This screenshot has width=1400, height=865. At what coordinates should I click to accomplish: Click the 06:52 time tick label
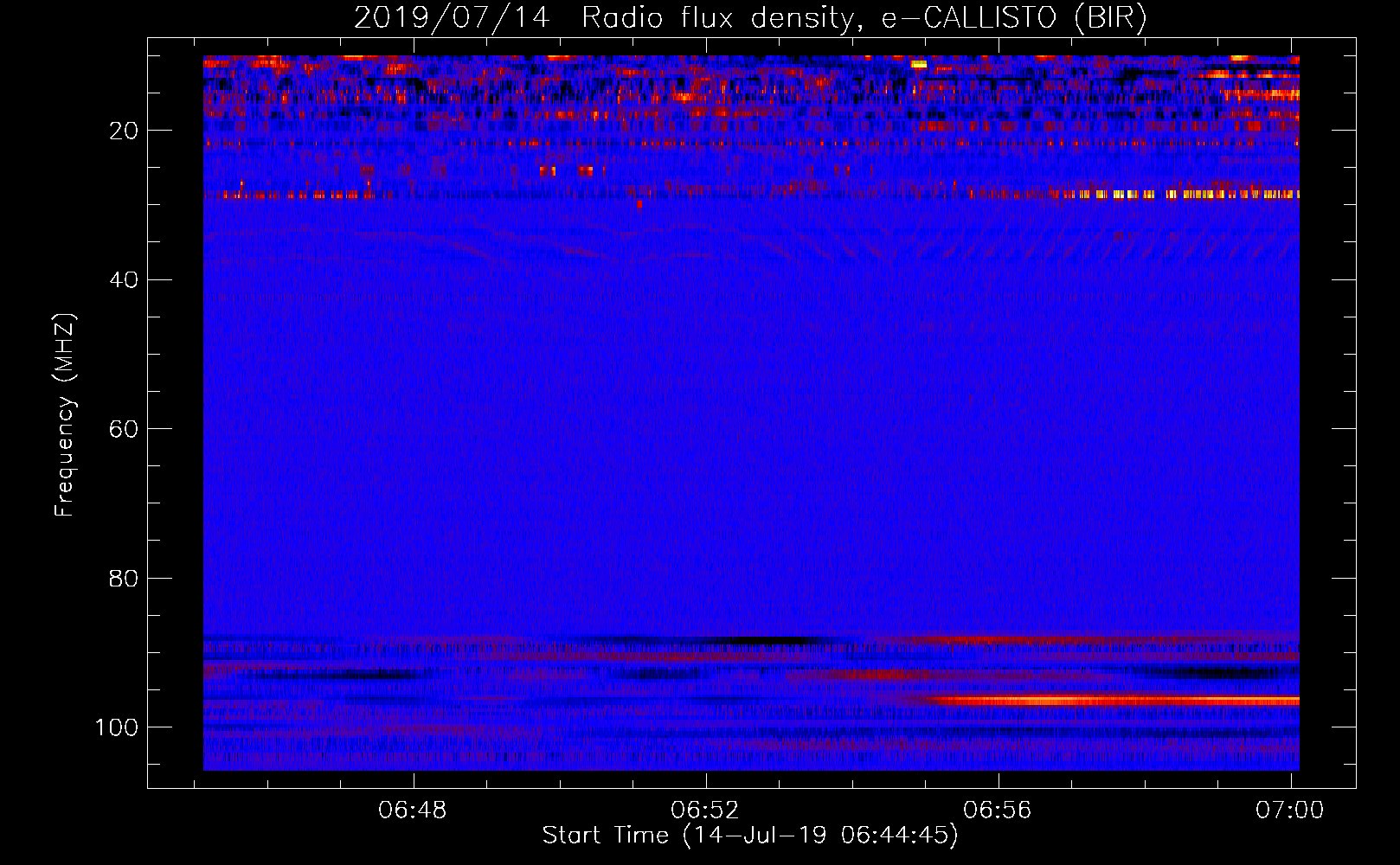706,811
